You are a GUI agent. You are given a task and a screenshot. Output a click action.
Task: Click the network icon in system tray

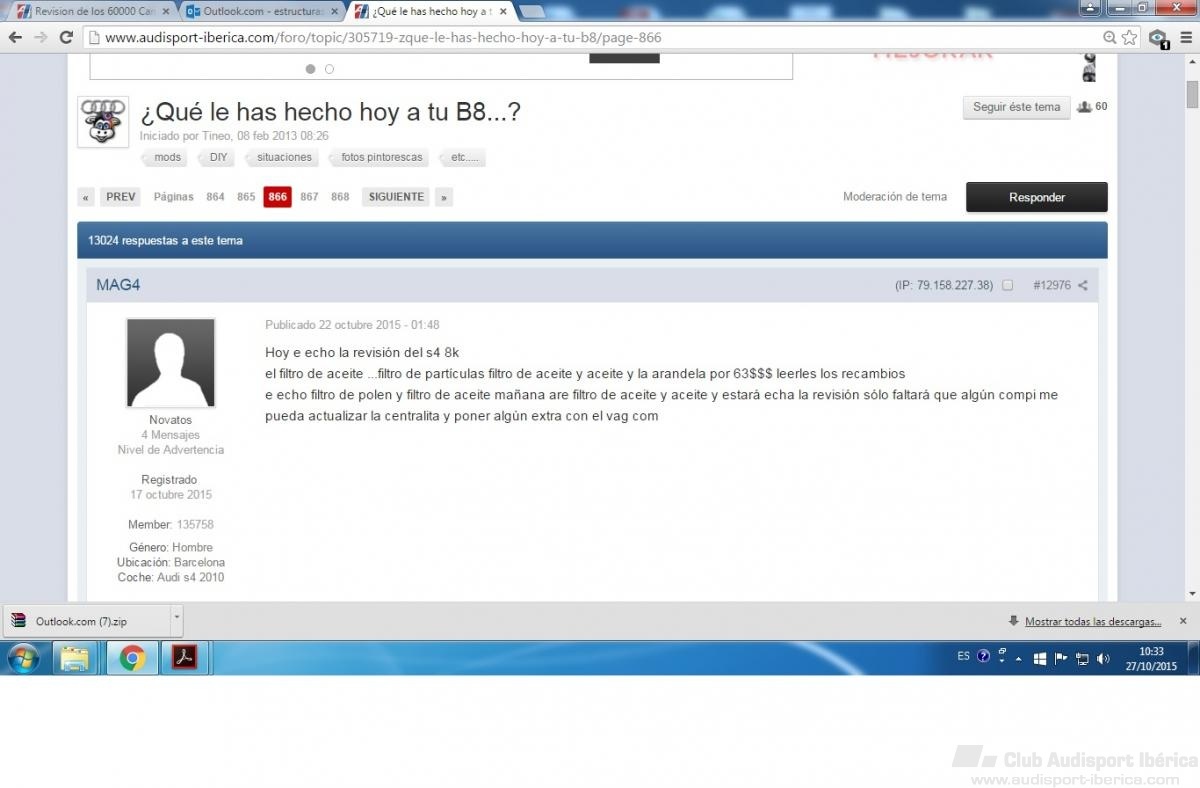[x=1082, y=658]
